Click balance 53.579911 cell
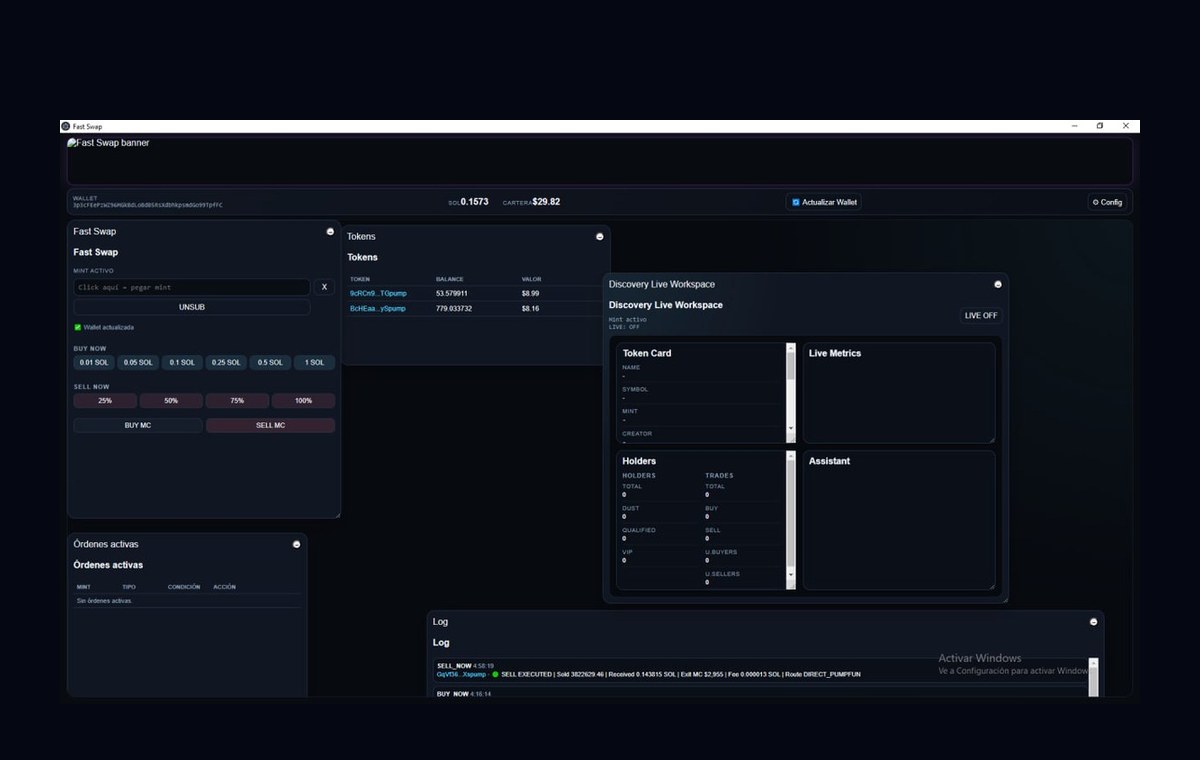This screenshot has height=760, width=1200. pyautogui.click(x=454, y=293)
